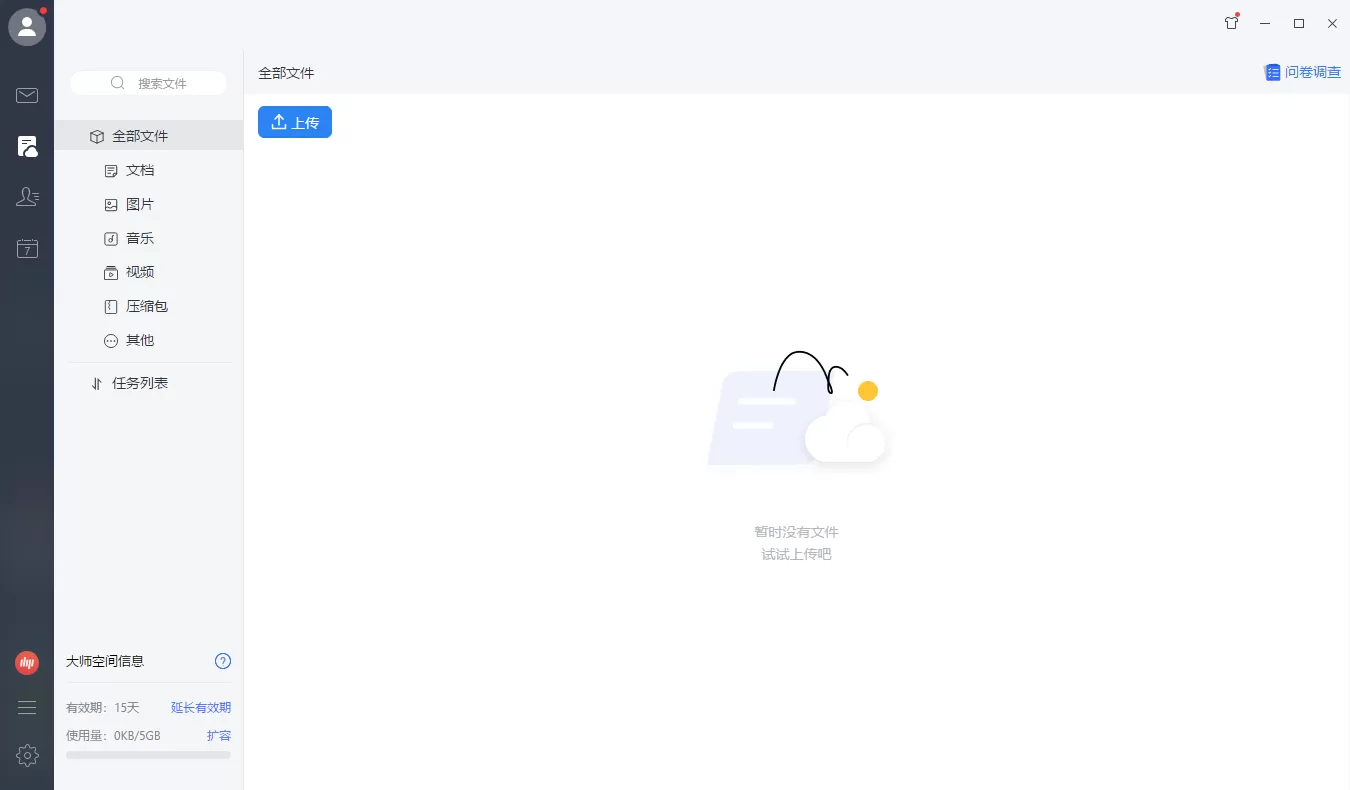Select 全部文件 in the file tree
1350x790 pixels.
coord(139,136)
